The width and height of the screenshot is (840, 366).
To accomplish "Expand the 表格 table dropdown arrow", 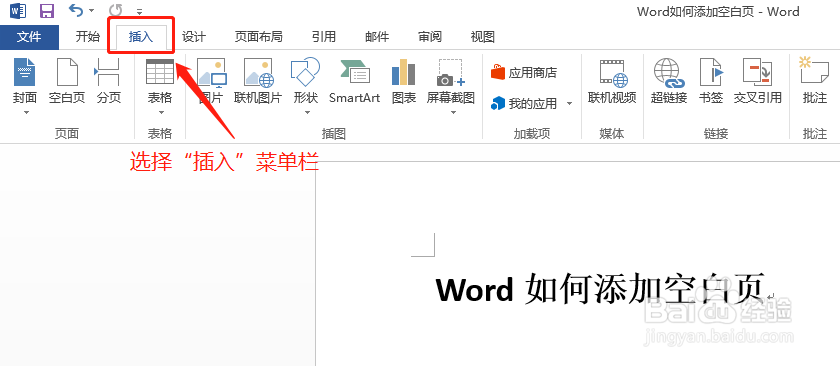I will point(160,113).
